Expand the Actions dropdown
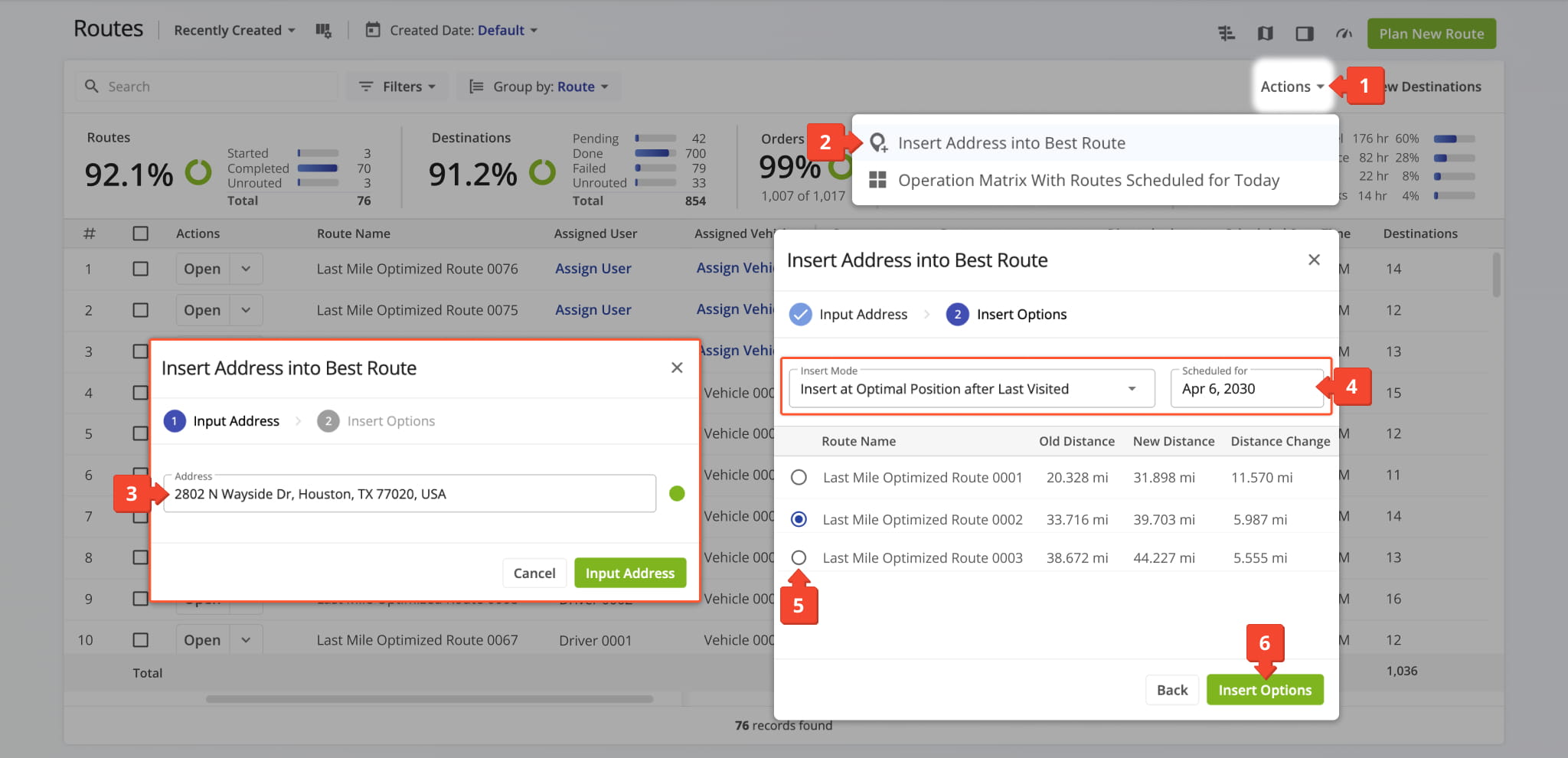This screenshot has width=1568, height=758. [x=1291, y=86]
